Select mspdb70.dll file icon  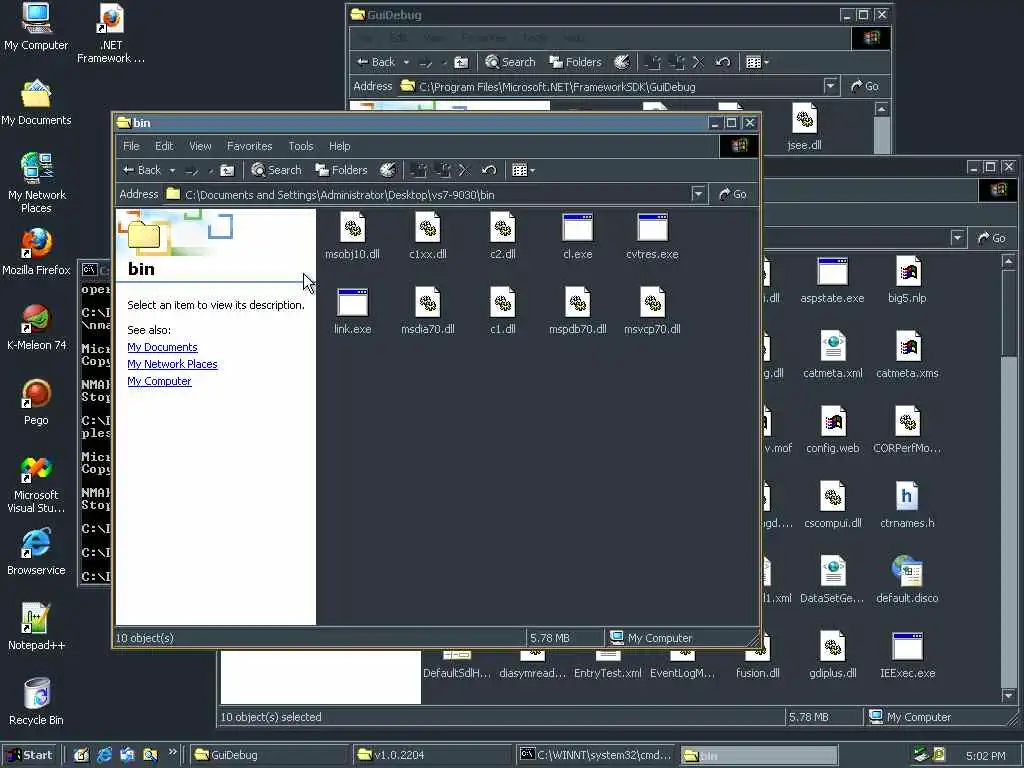577,303
